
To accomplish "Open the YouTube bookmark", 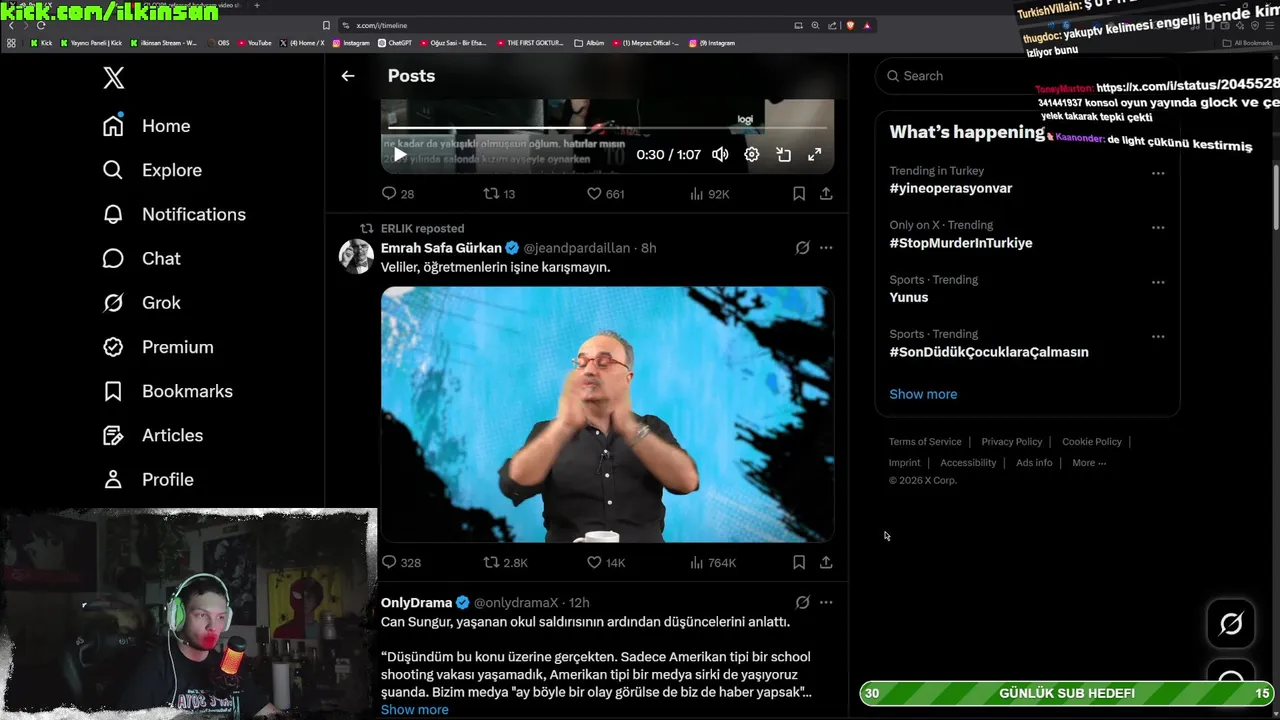I will tap(254, 43).
